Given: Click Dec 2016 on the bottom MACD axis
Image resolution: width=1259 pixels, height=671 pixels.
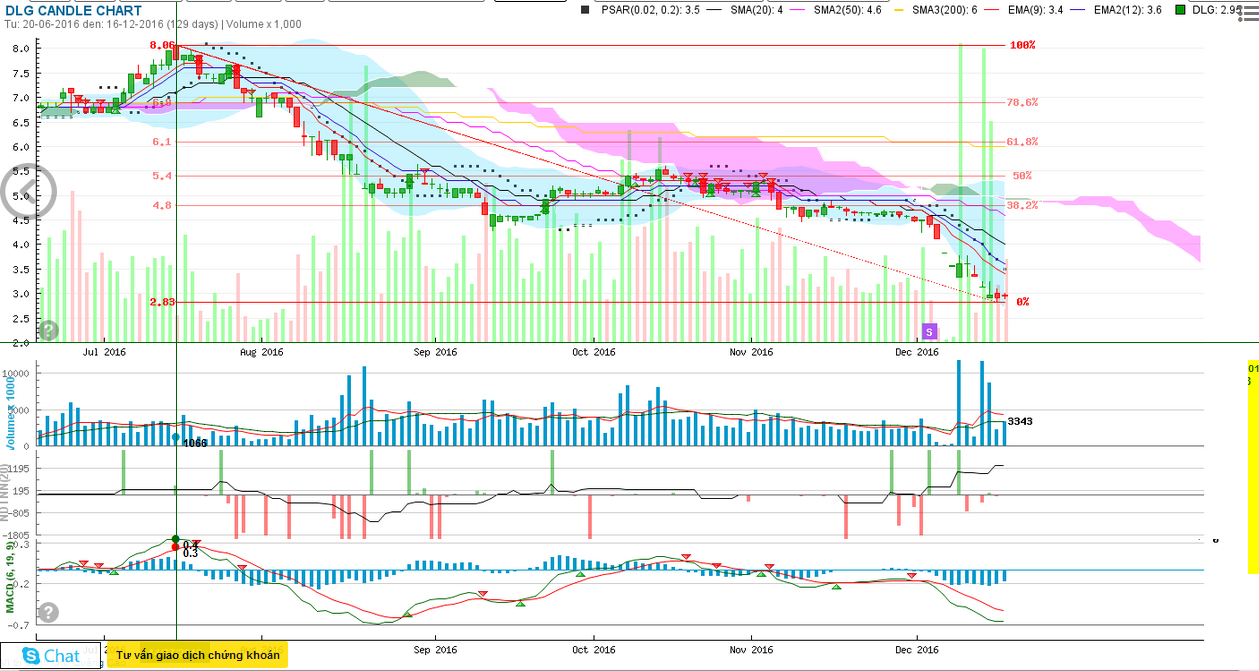Looking at the screenshot, I should click(x=917, y=649).
